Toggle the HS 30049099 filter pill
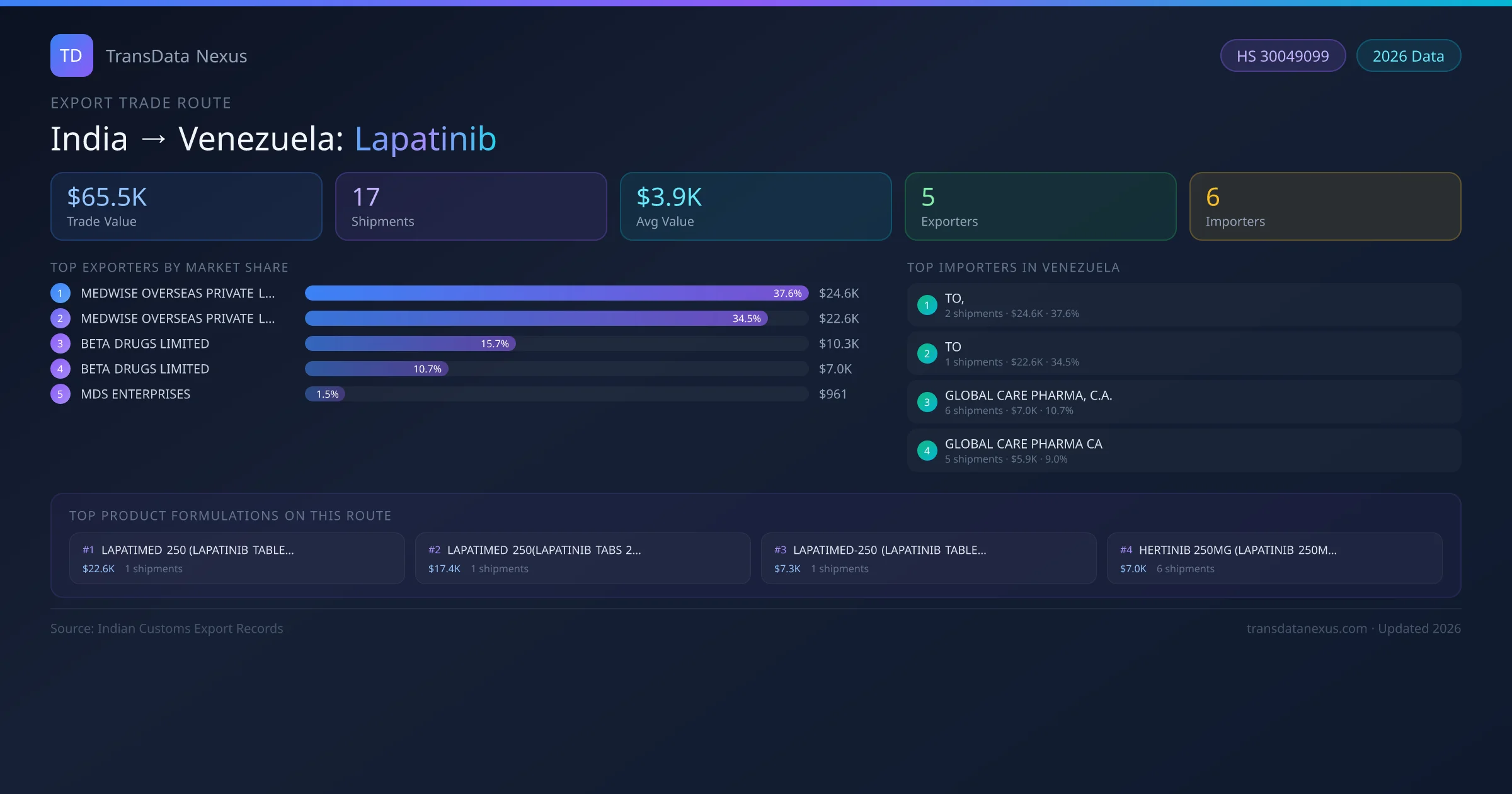This screenshot has width=1512, height=794. (1283, 55)
